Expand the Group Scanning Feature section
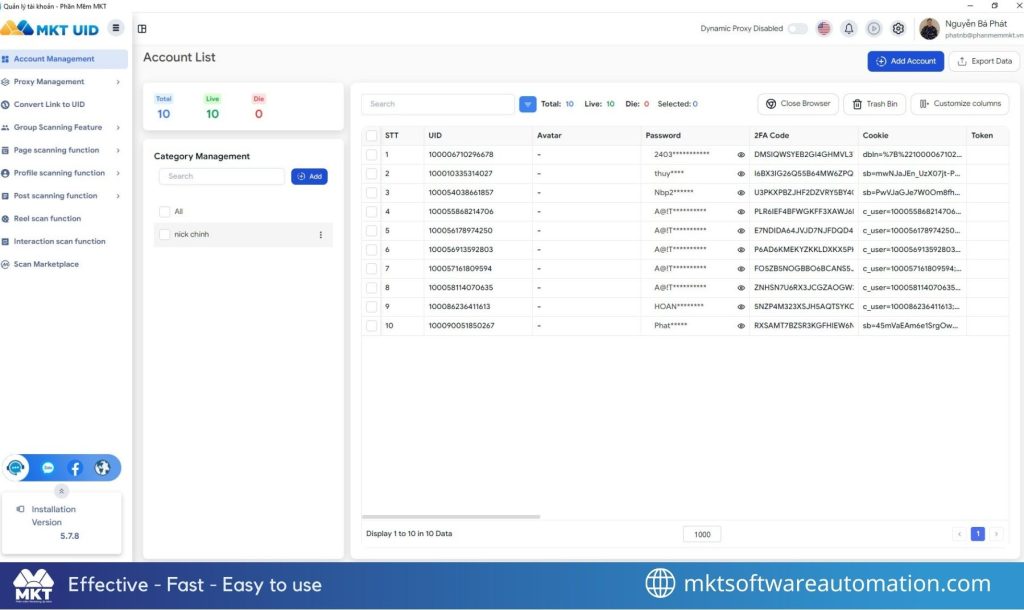 [x=62, y=127]
